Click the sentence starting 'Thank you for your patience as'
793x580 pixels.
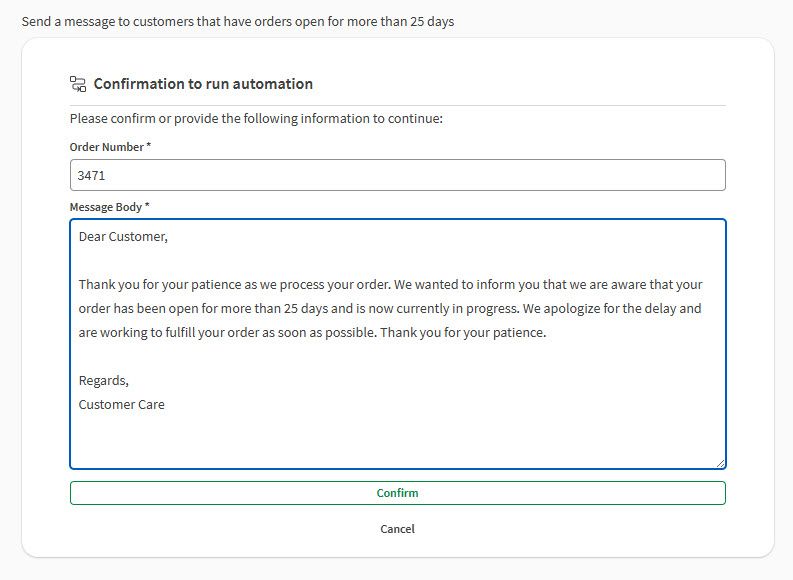click(235, 285)
